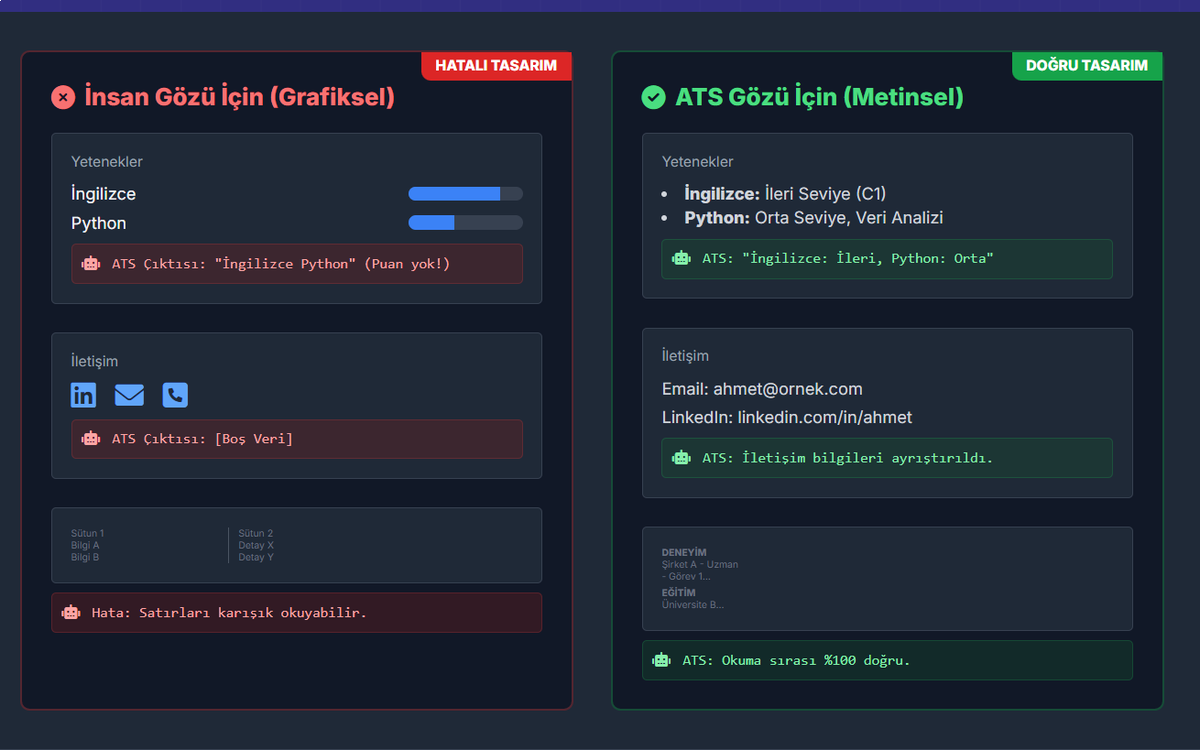1200x750 pixels.
Task: Click the "İngilizce: İleri Seviye (C1)" bullet
Action: [x=785, y=194]
